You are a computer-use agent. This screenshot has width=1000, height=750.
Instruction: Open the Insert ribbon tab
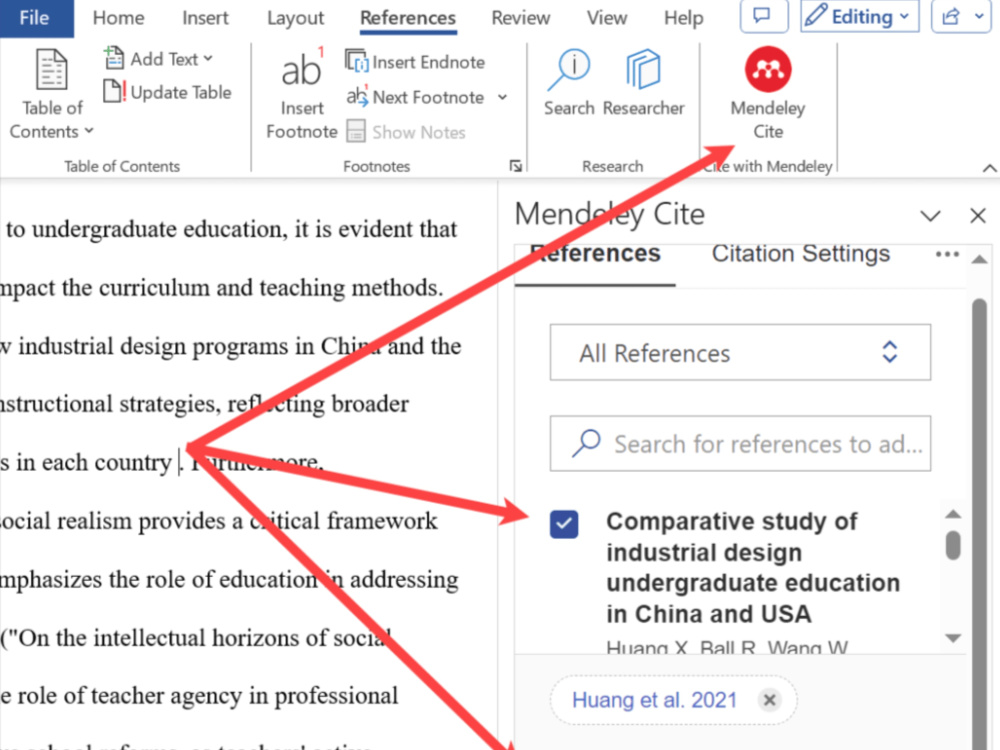tap(205, 18)
